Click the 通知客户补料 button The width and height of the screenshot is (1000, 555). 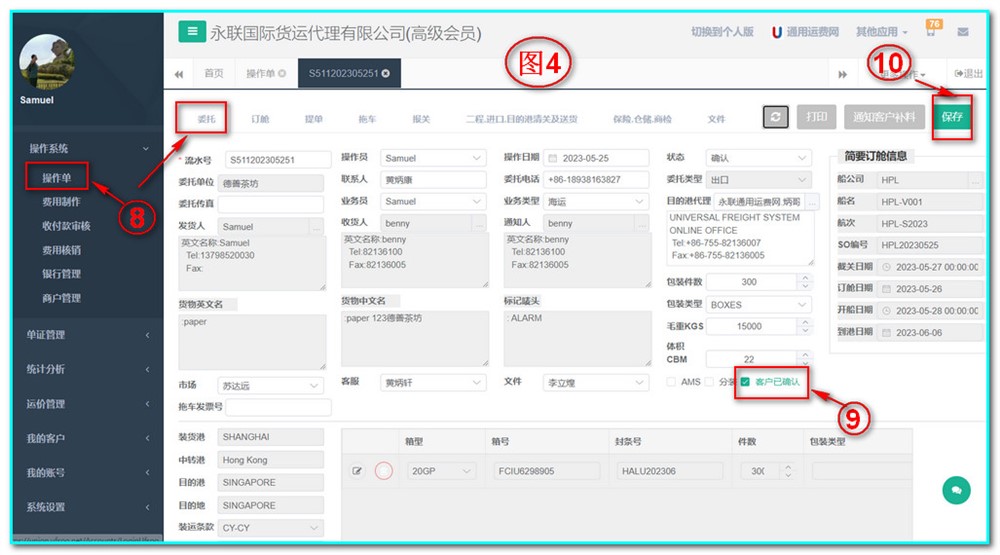coord(884,117)
